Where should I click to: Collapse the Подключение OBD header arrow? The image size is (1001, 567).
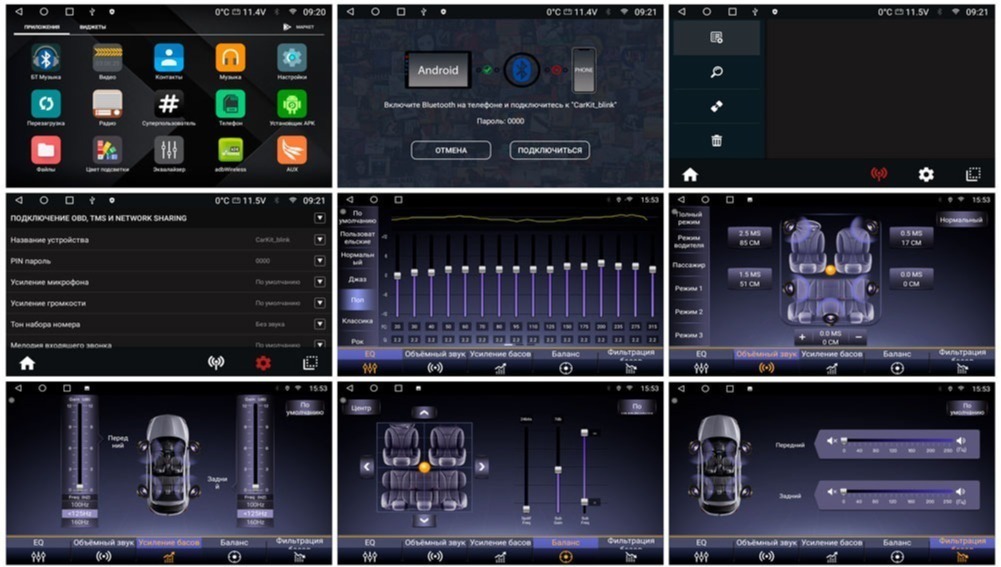pos(320,218)
